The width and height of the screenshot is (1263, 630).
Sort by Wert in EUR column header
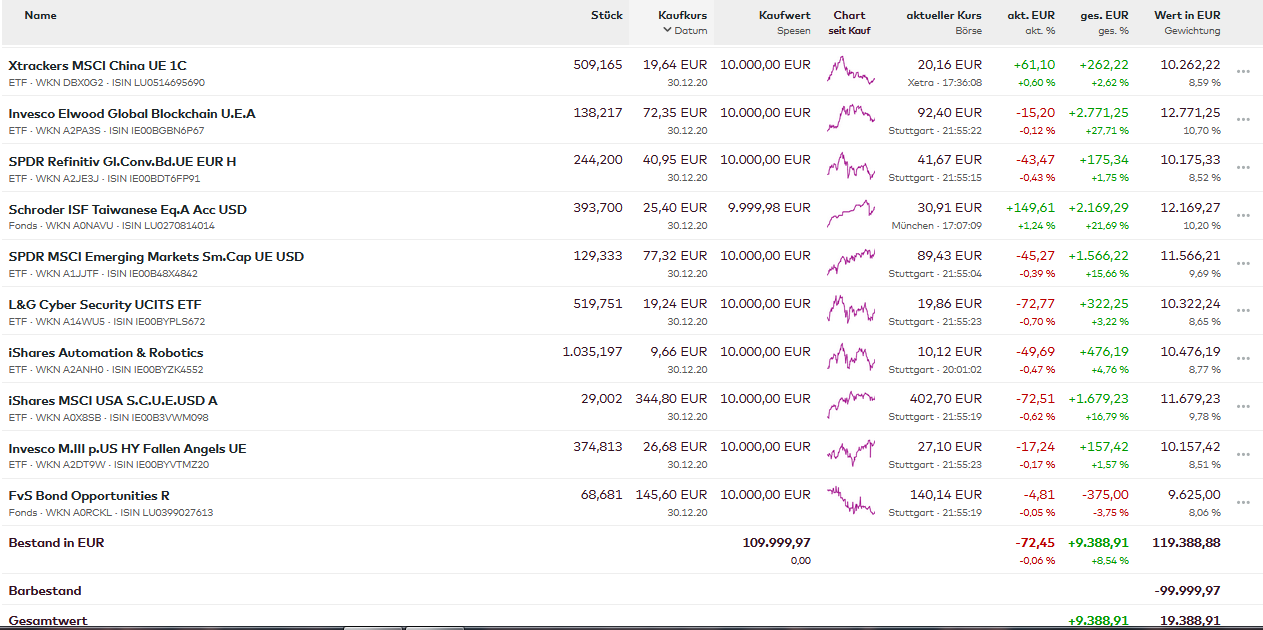(1187, 15)
